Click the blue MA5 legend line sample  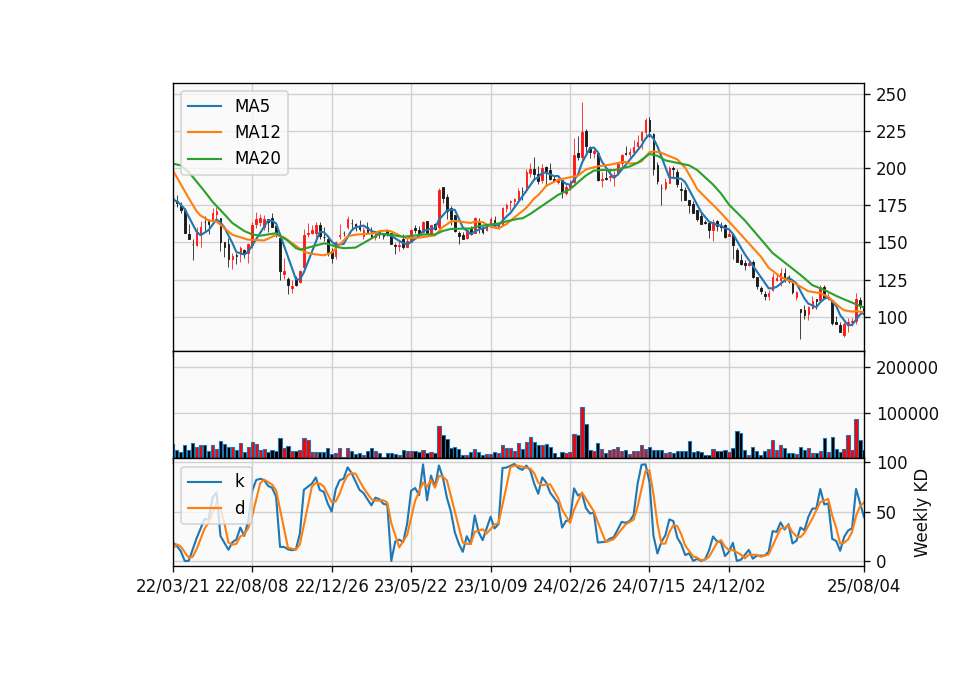(204, 106)
